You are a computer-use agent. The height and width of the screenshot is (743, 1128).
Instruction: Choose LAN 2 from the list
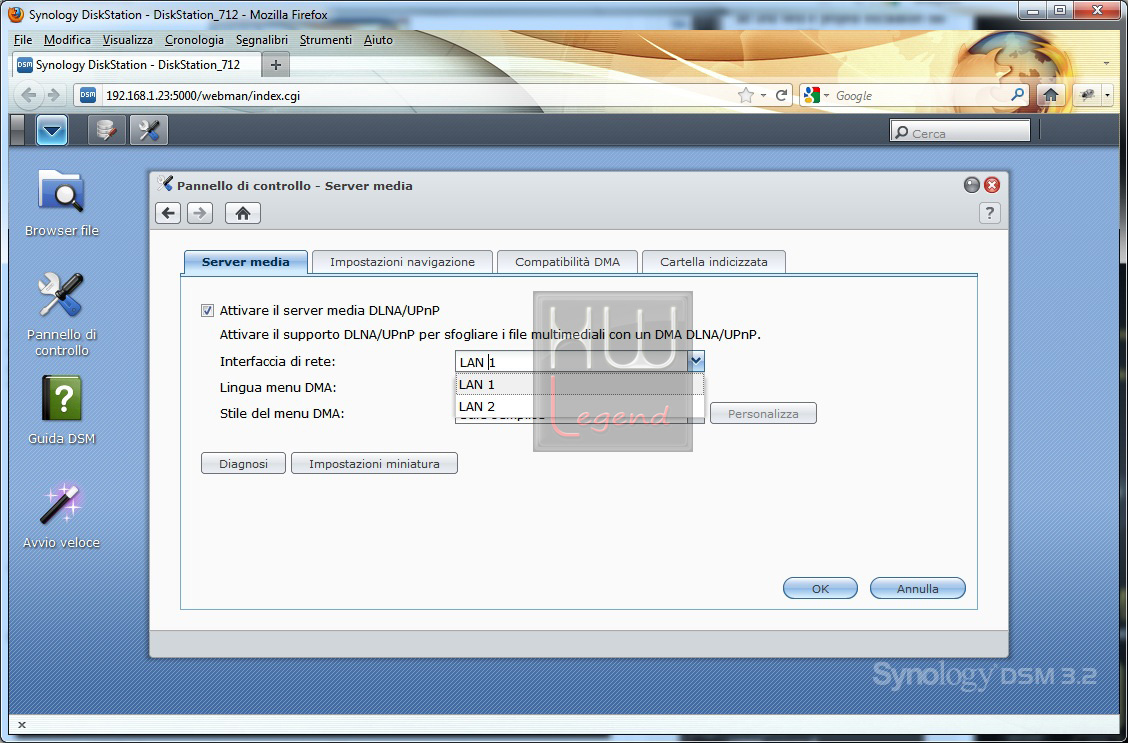point(580,406)
